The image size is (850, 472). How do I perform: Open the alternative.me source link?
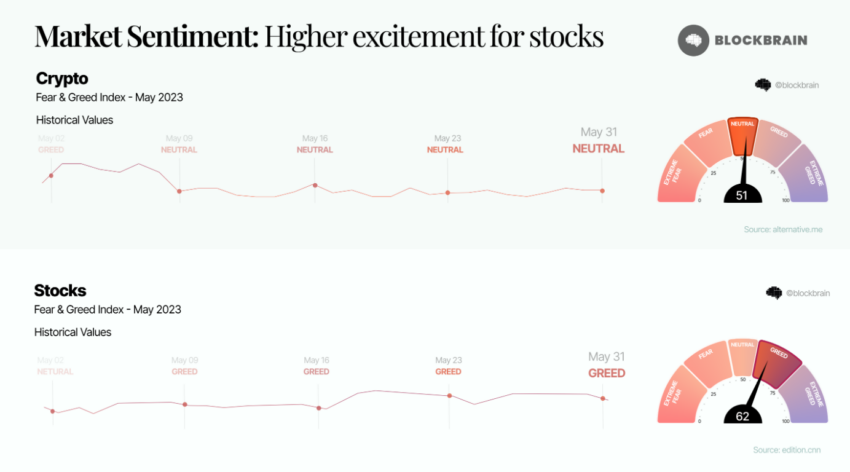(783, 230)
